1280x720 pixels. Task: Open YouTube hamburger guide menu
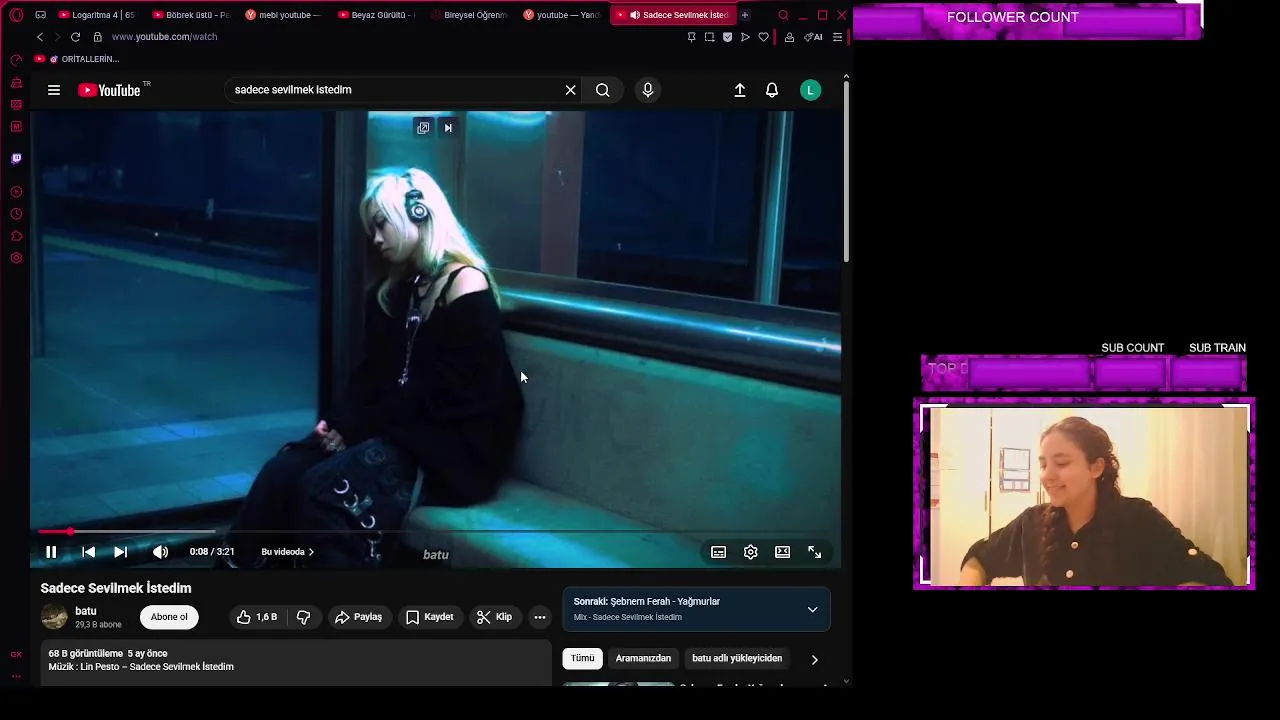(x=54, y=90)
